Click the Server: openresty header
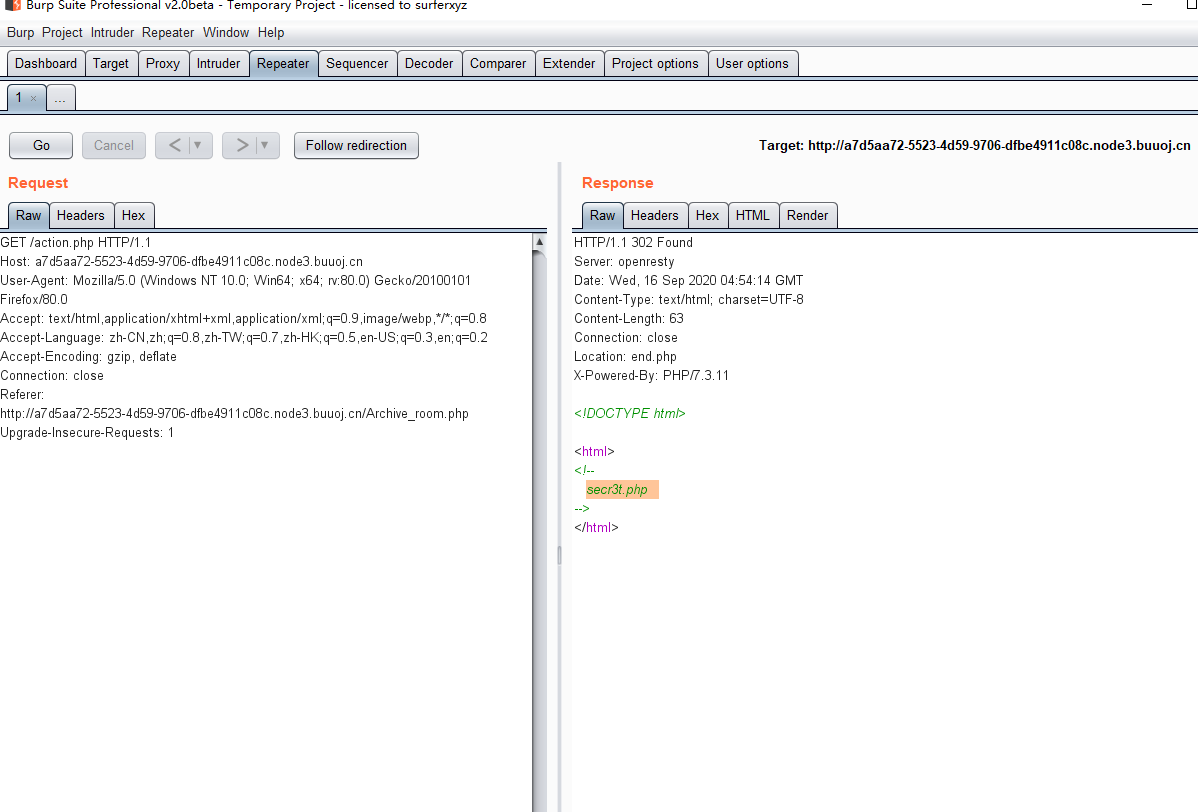The height and width of the screenshot is (812, 1198). click(624, 262)
